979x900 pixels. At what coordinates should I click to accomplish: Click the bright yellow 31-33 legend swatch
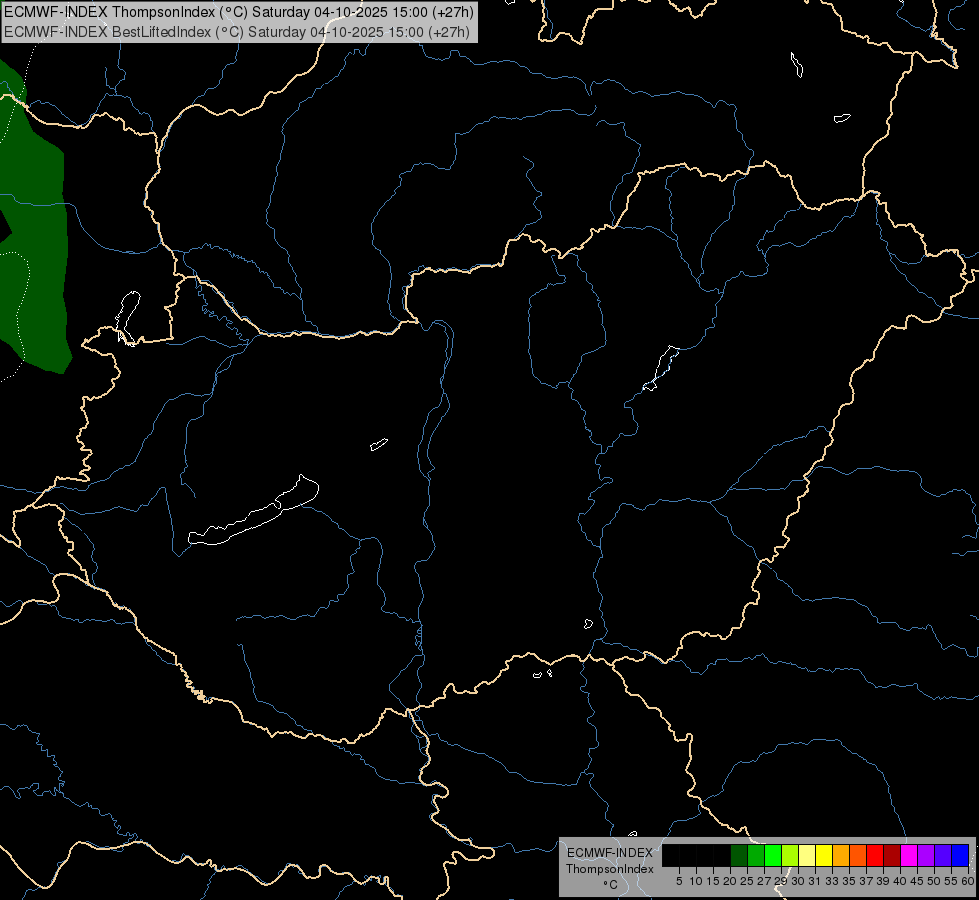tap(824, 855)
